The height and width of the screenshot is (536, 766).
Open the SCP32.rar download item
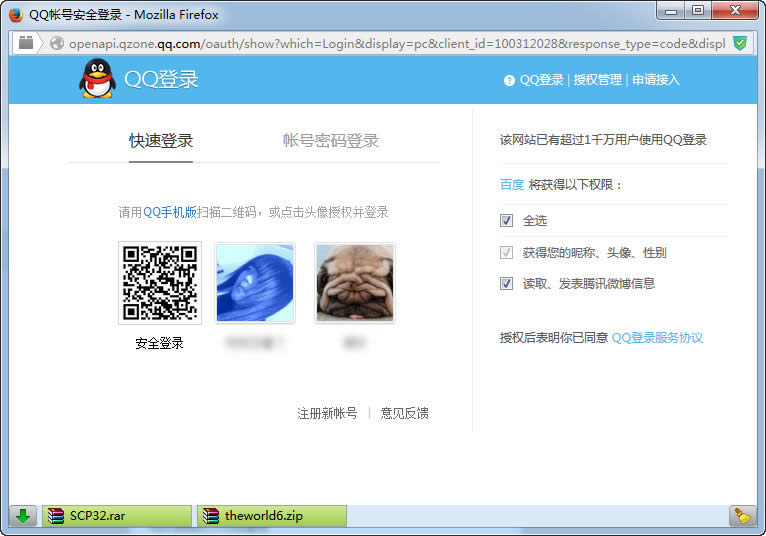[x=116, y=516]
